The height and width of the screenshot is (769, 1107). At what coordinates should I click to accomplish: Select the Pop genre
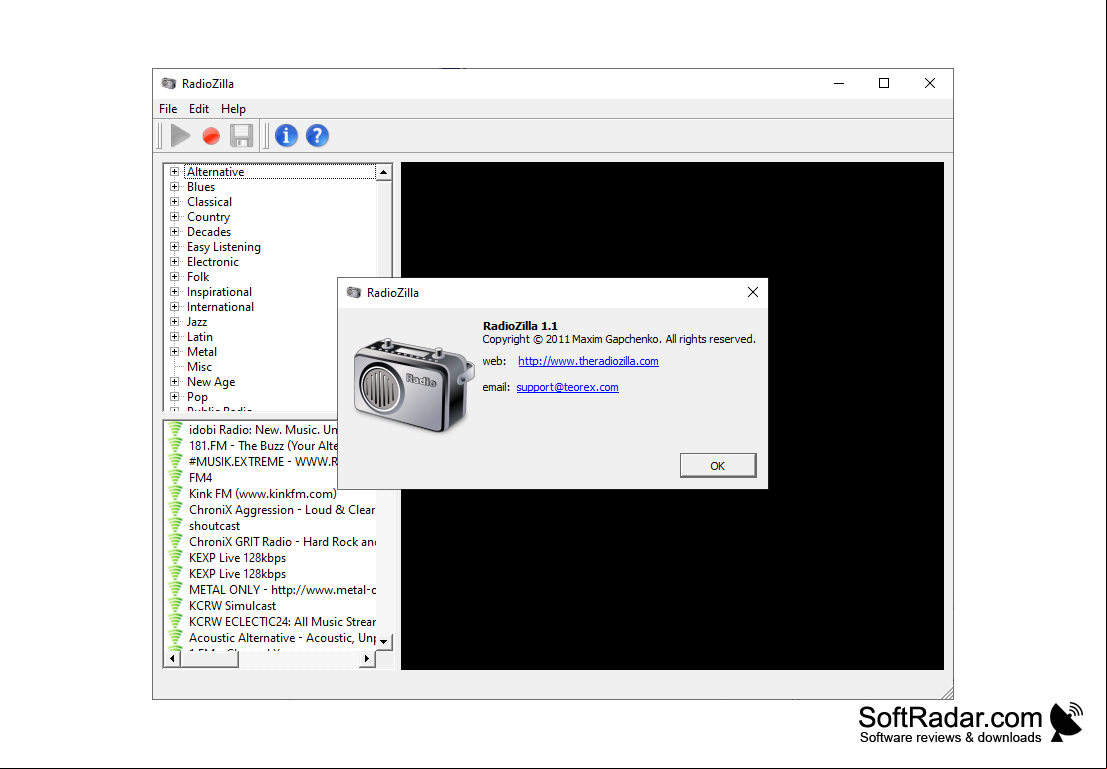coord(197,397)
